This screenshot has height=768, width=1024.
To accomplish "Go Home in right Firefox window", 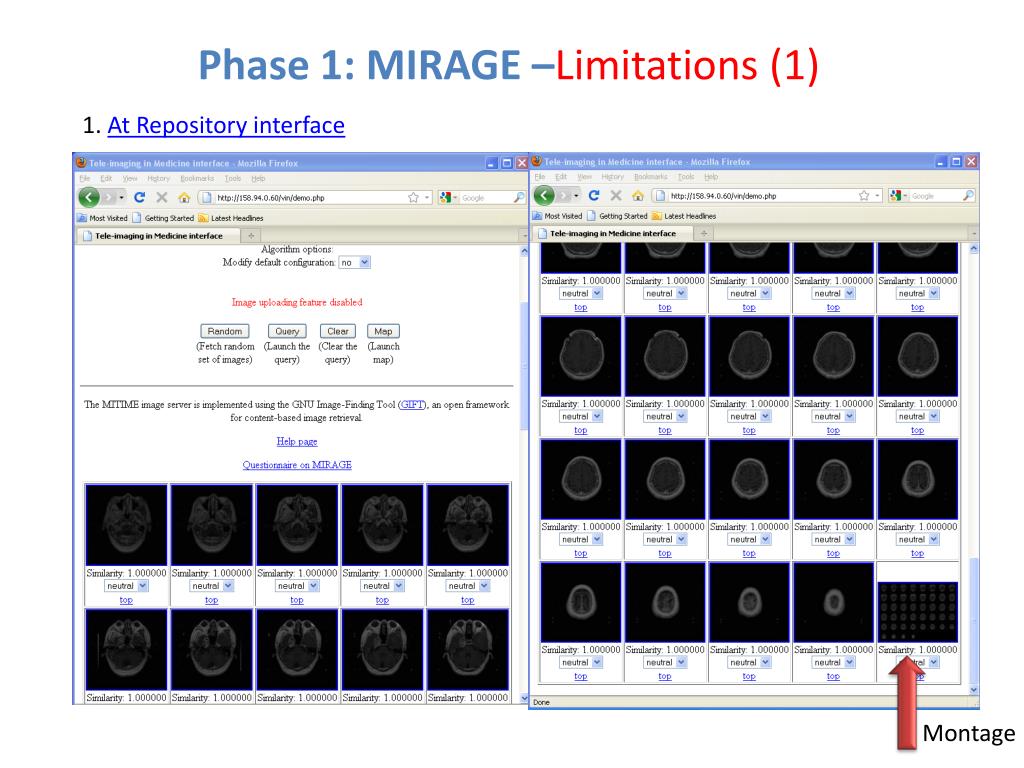I will (638, 195).
